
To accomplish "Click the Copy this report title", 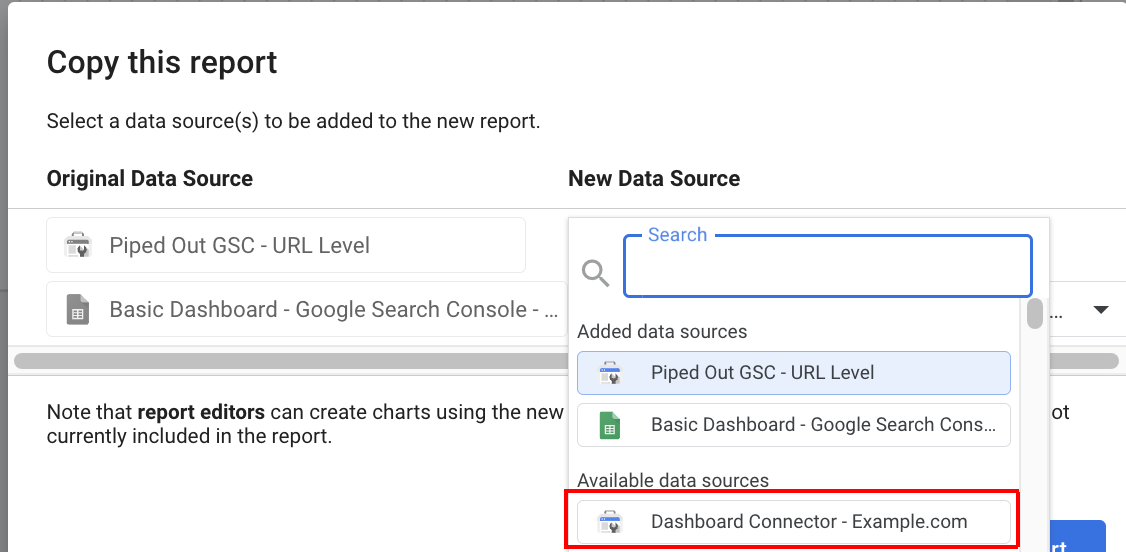I will [162, 62].
